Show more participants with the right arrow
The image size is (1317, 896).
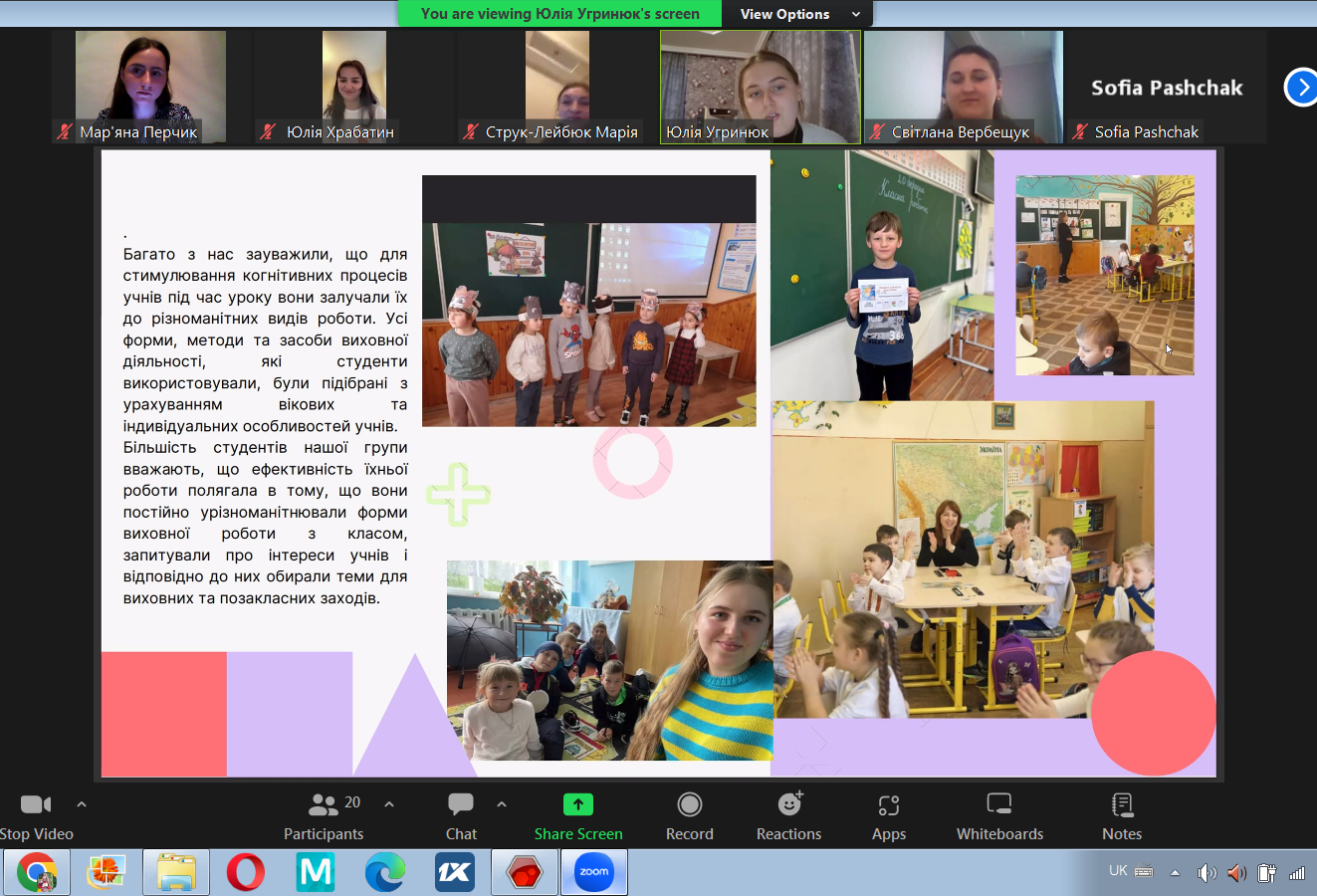[1301, 88]
